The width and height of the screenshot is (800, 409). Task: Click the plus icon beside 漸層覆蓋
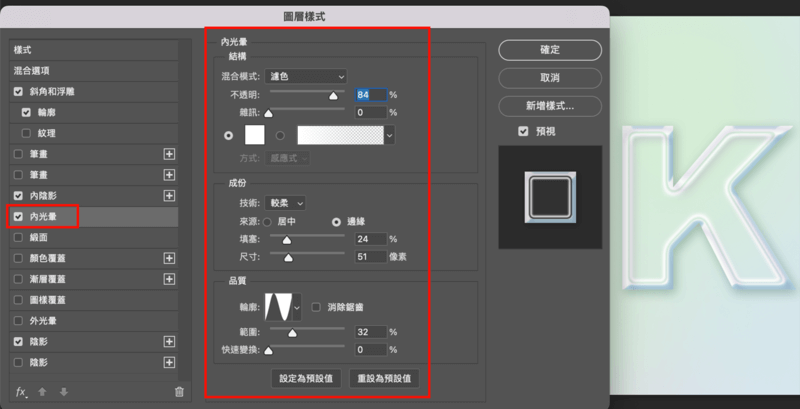pyautogui.click(x=169, y=279)
